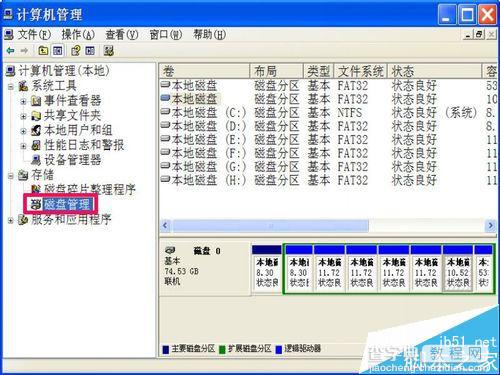
Task: Click the system menu icon in menu bar
Action: [9, 34]
